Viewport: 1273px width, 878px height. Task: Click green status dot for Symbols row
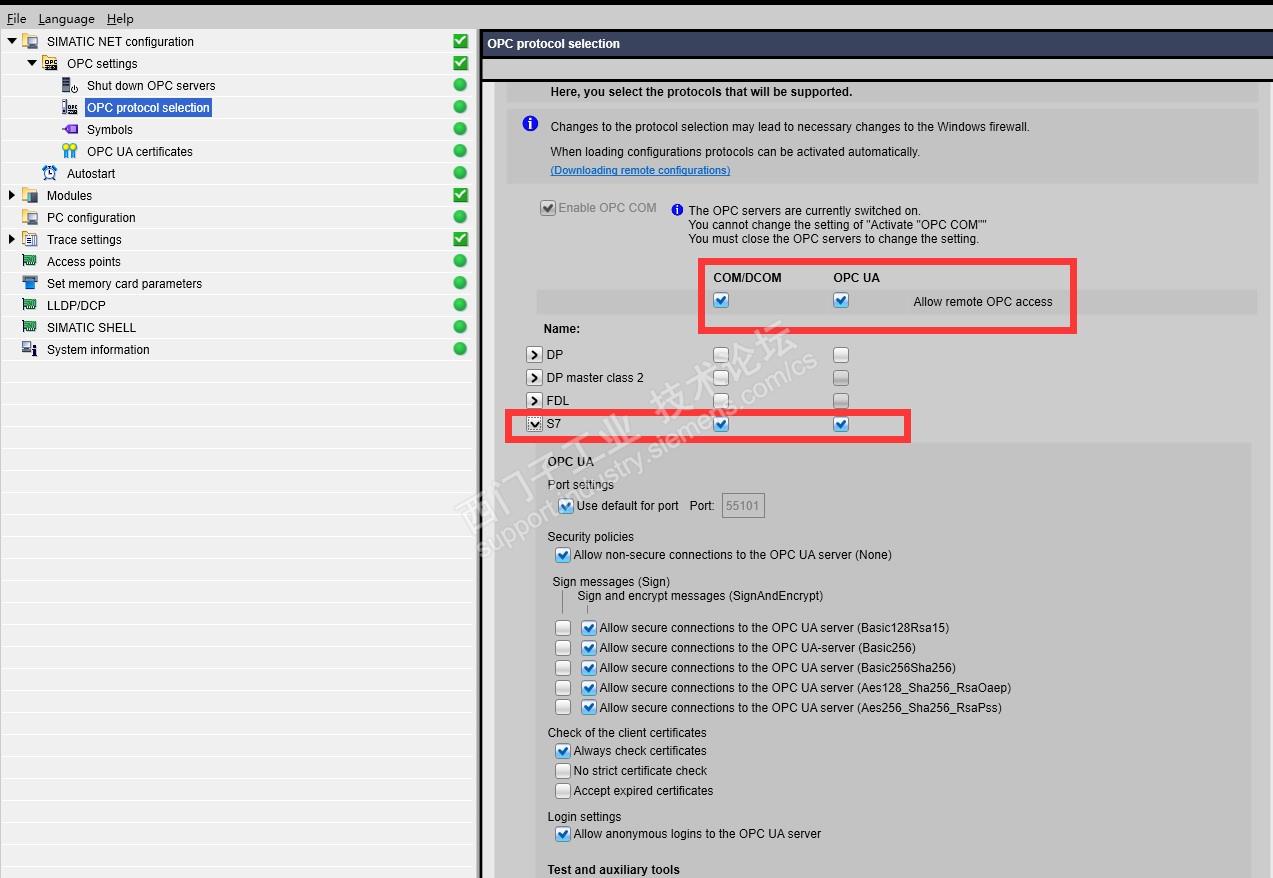(460, 129)
